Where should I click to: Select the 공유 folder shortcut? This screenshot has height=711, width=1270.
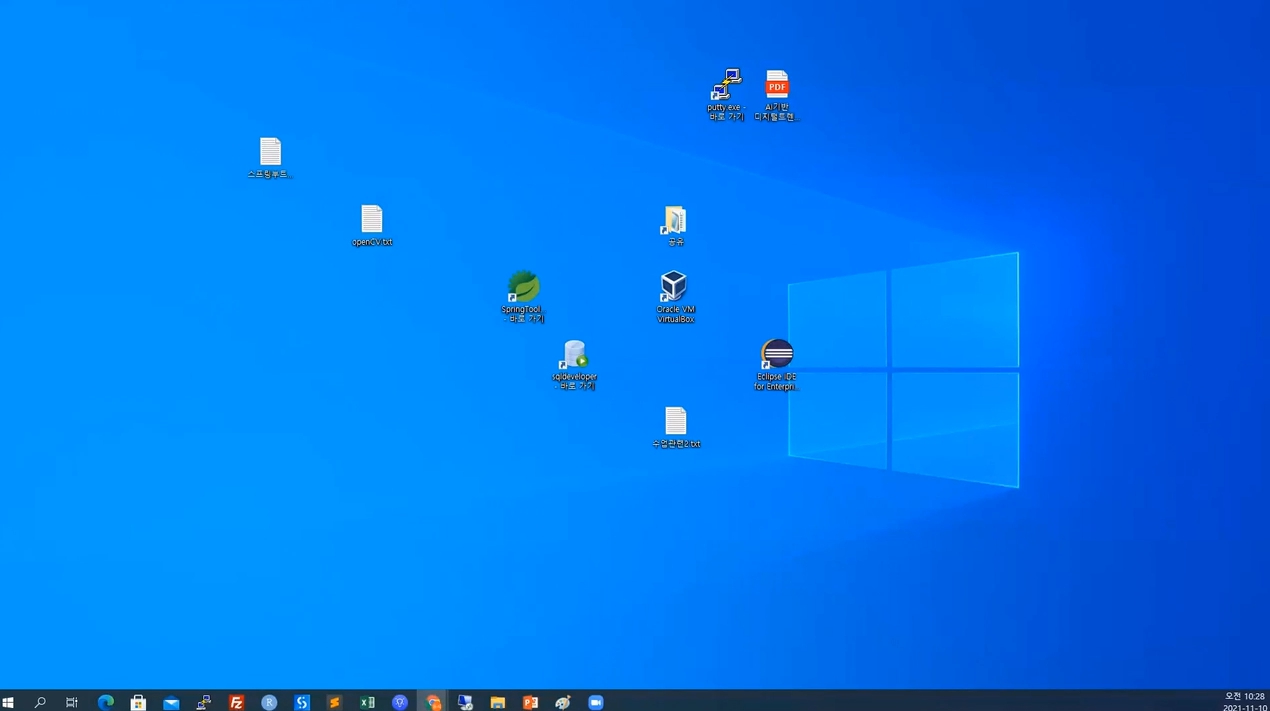pyautogui.click(x=675, y=221)
